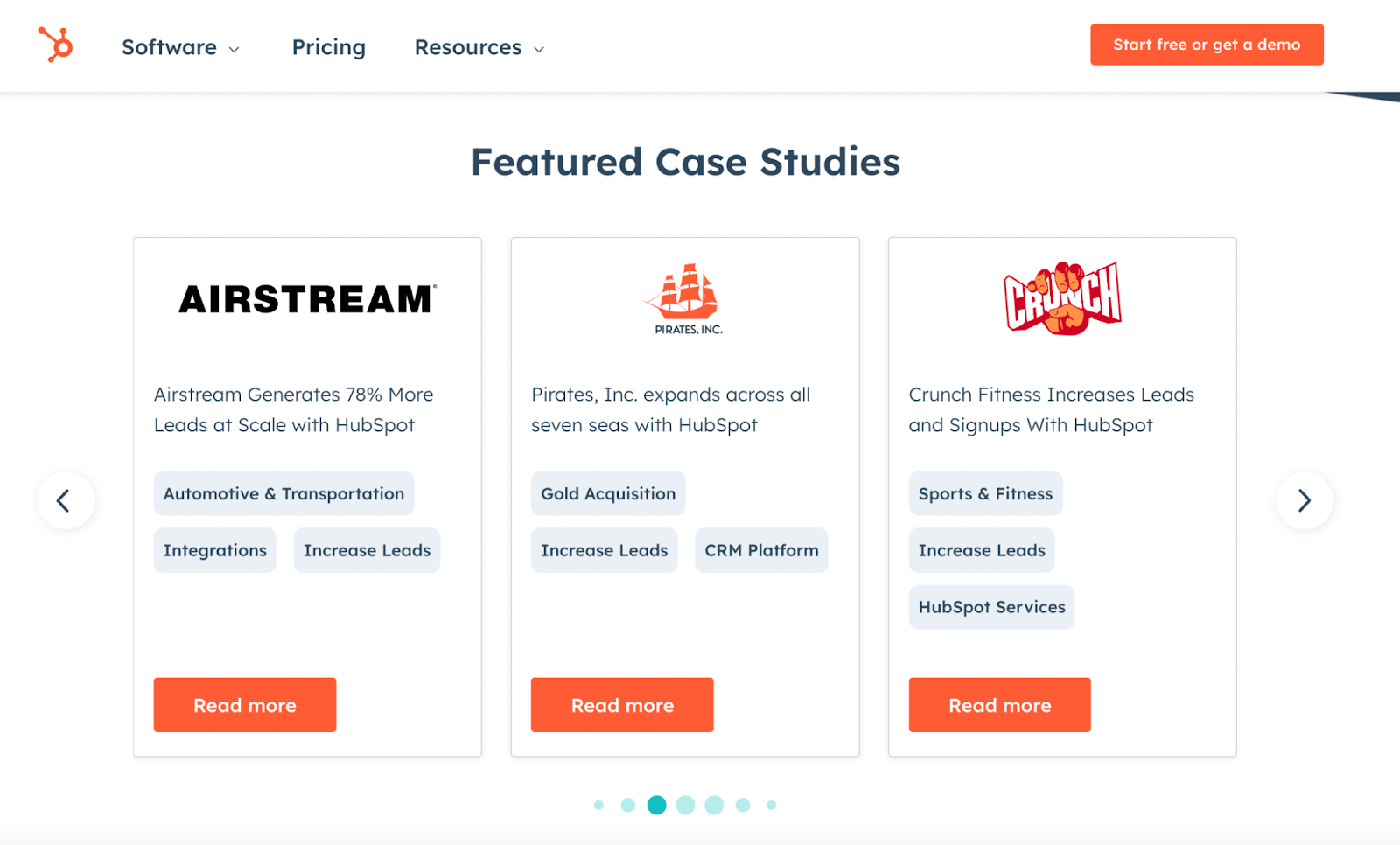1400x845 pixels.
Task: Read more about Pirates, Inc. case study
Action: pos(622,705)
